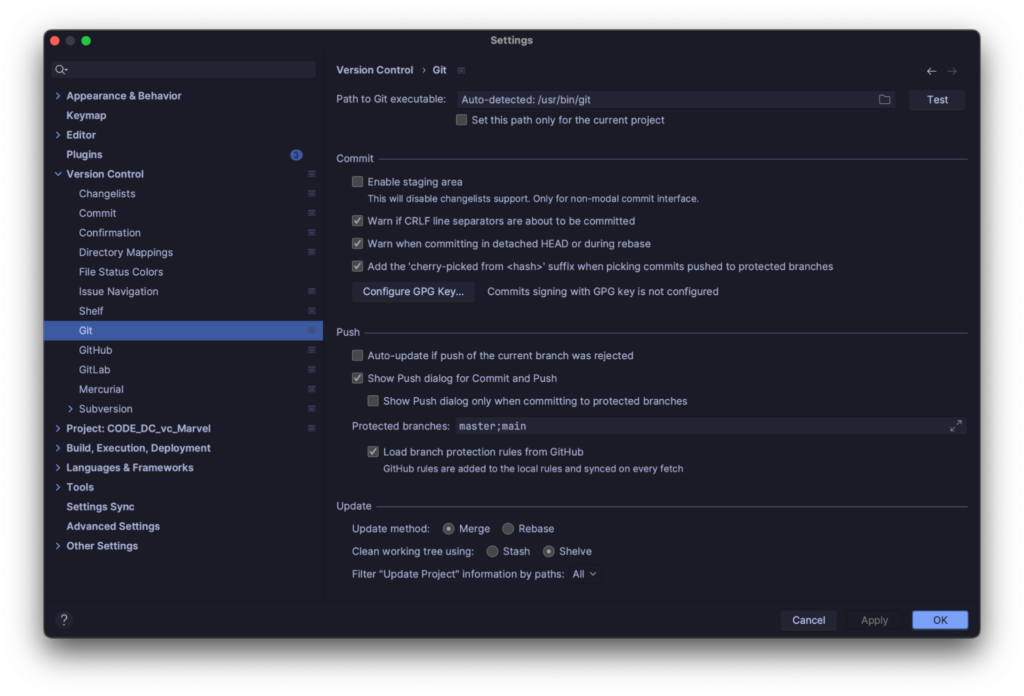Viewport: 1024px width, 696px height.
Task: Open the in-page search icon next to Changelists
Action: tap(313, 193)
